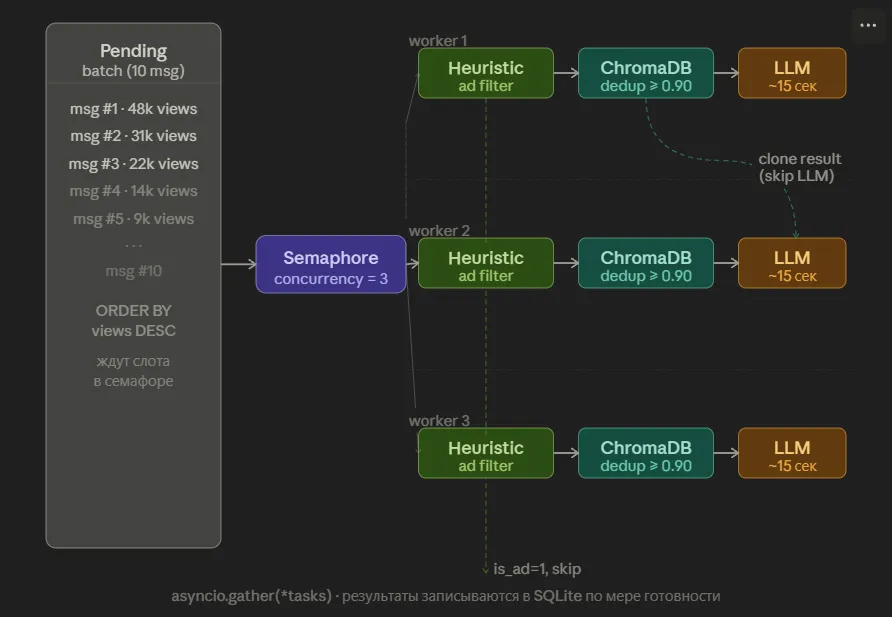Open the three-dot more options menu
Image resolution: width=892 pixels, height=617 pixels.
coord(868,25)
